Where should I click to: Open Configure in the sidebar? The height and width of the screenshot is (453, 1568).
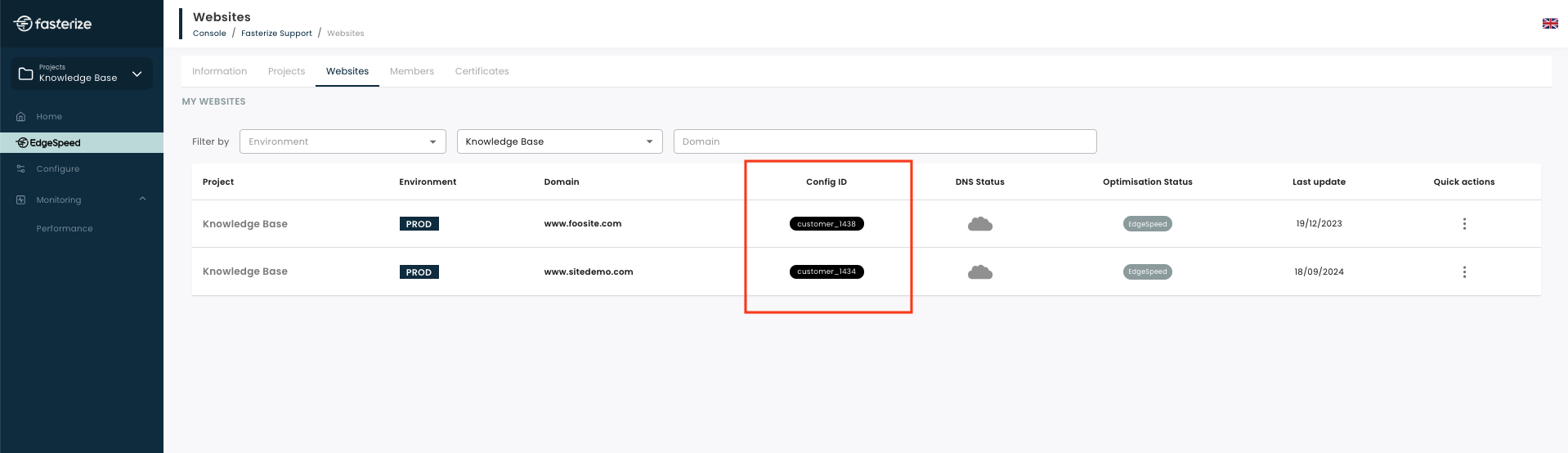pos(58,169)
